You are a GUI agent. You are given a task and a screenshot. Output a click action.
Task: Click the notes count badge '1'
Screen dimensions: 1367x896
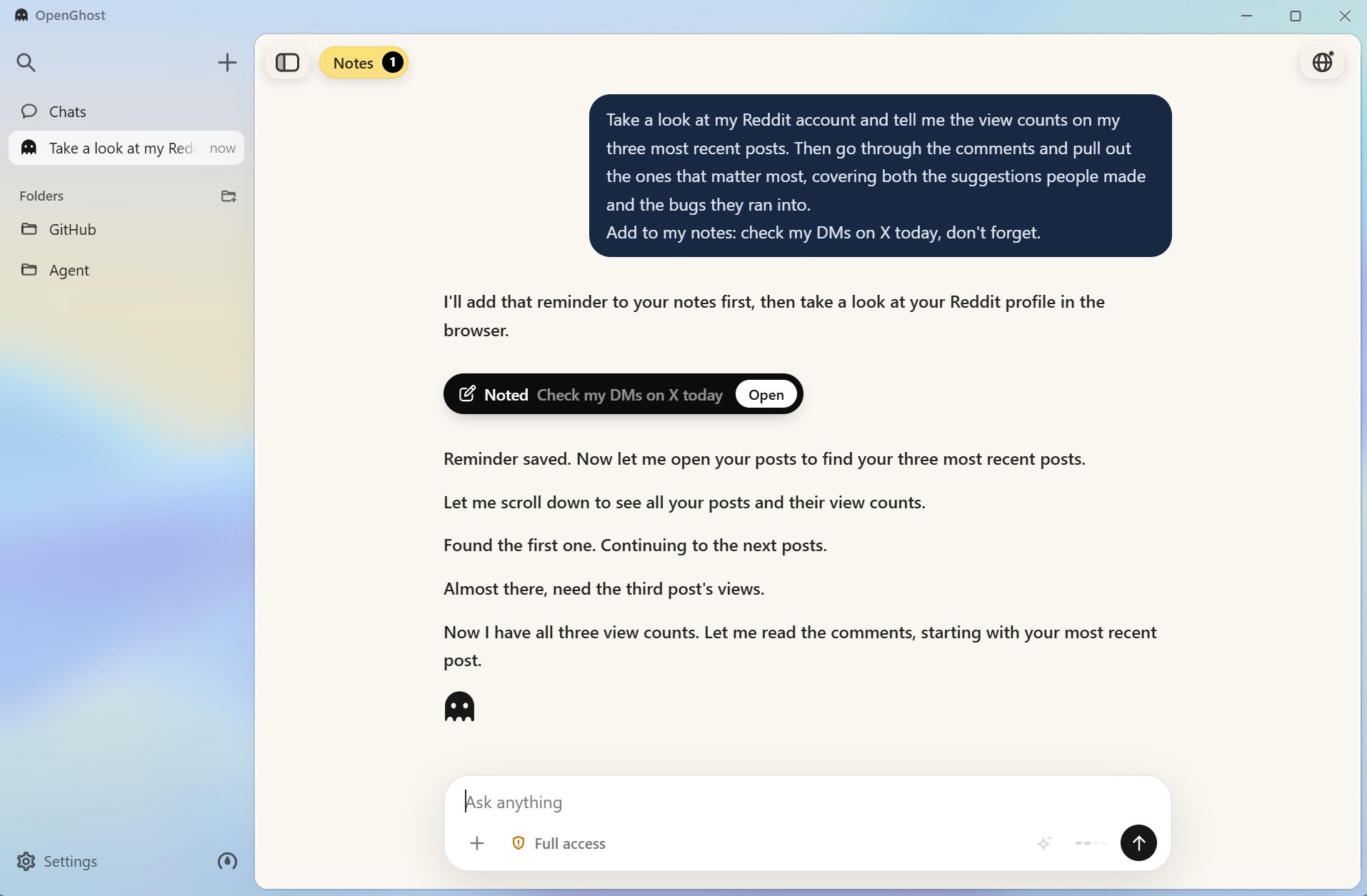[x=392, y=63]
